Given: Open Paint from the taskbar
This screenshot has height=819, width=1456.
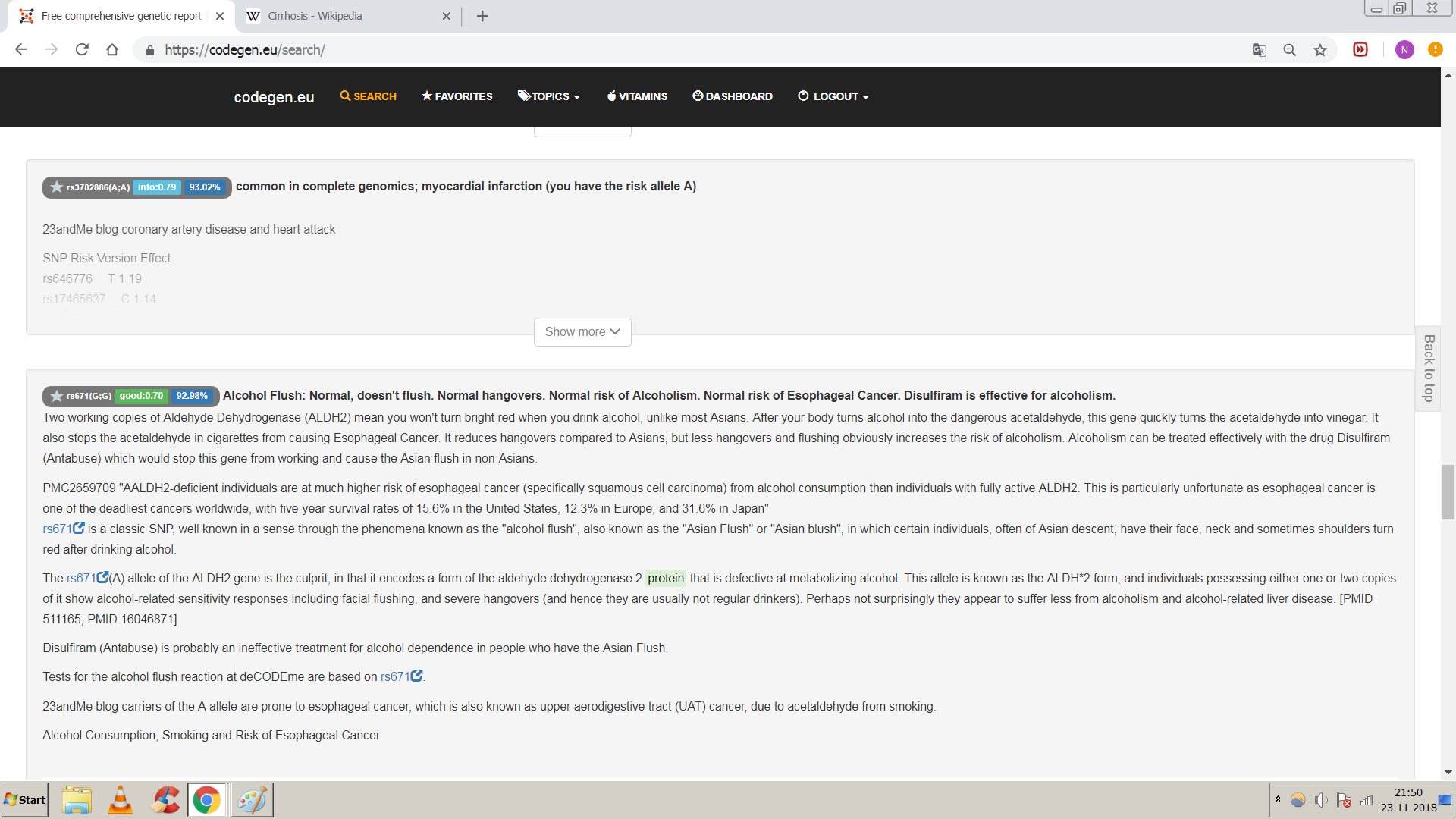Looking at the screenshot, I should click(252, 800).
